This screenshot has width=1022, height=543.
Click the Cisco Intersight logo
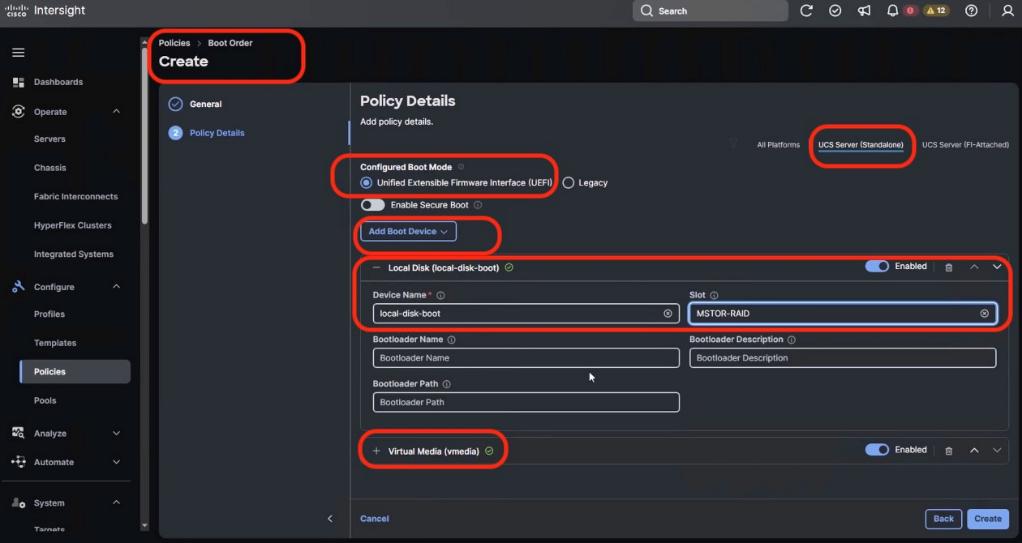click(45, 10)
